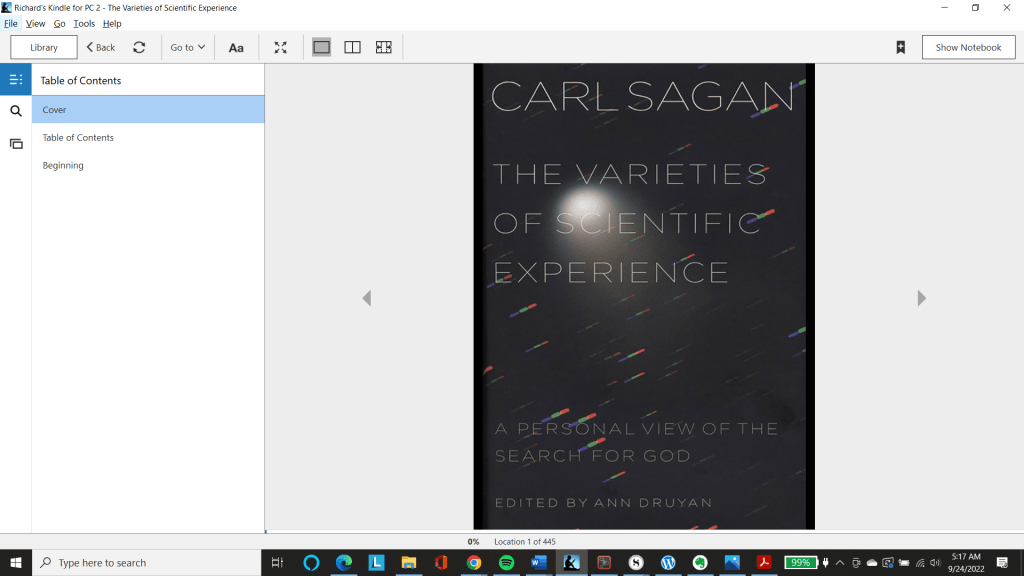Screen dimensions: 1024x576
Task: Switch to multi-page grid view
Action: click(383, 47)
